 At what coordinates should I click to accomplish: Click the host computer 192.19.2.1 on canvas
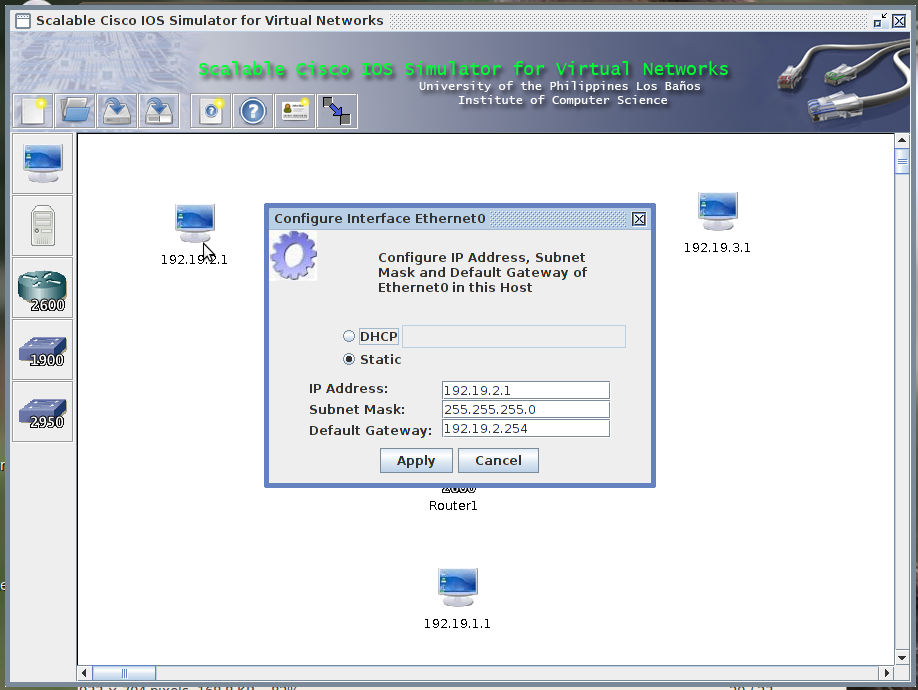coord(194,223)
